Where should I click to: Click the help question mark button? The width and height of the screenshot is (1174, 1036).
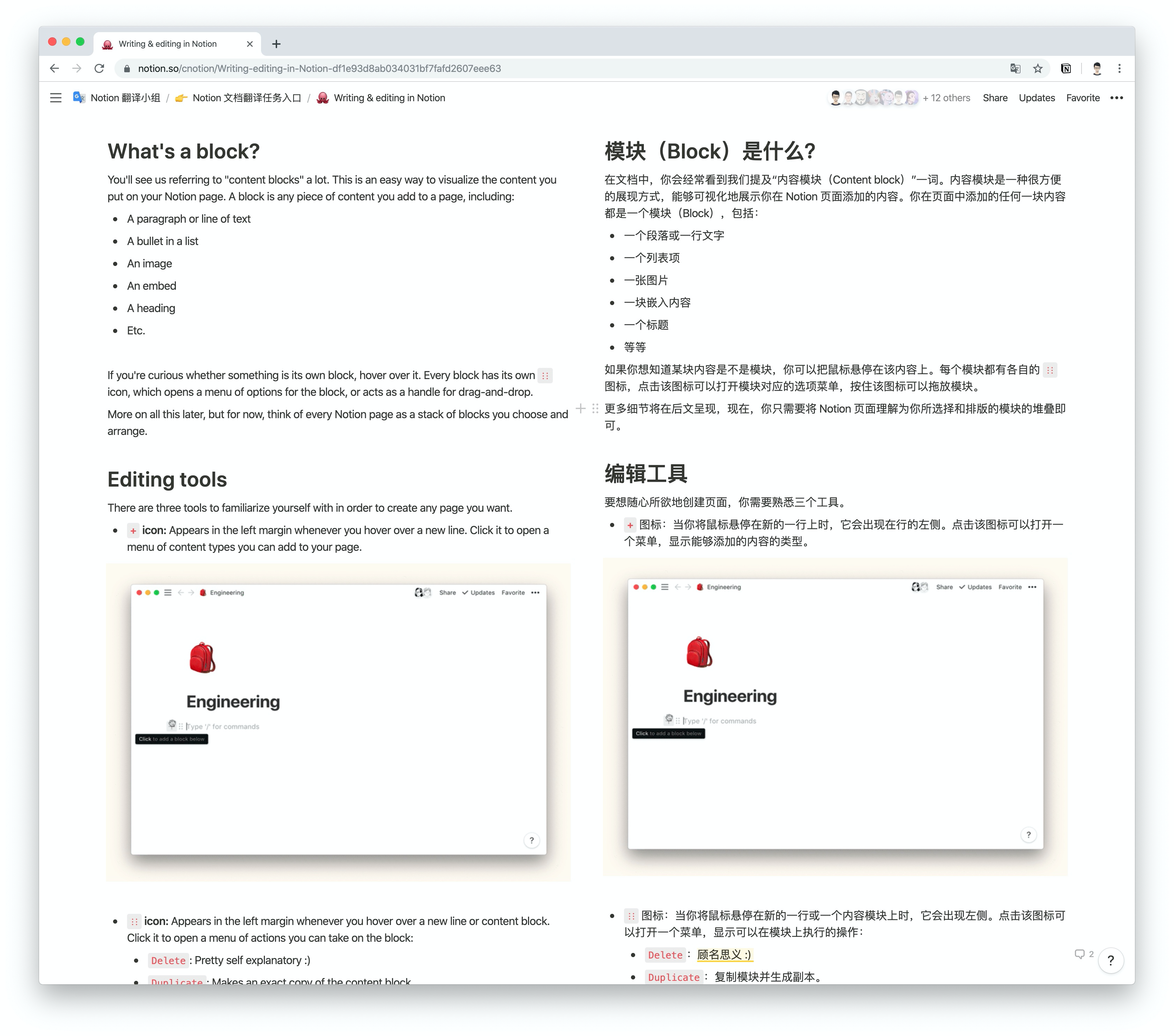(x=1110, y=960)
